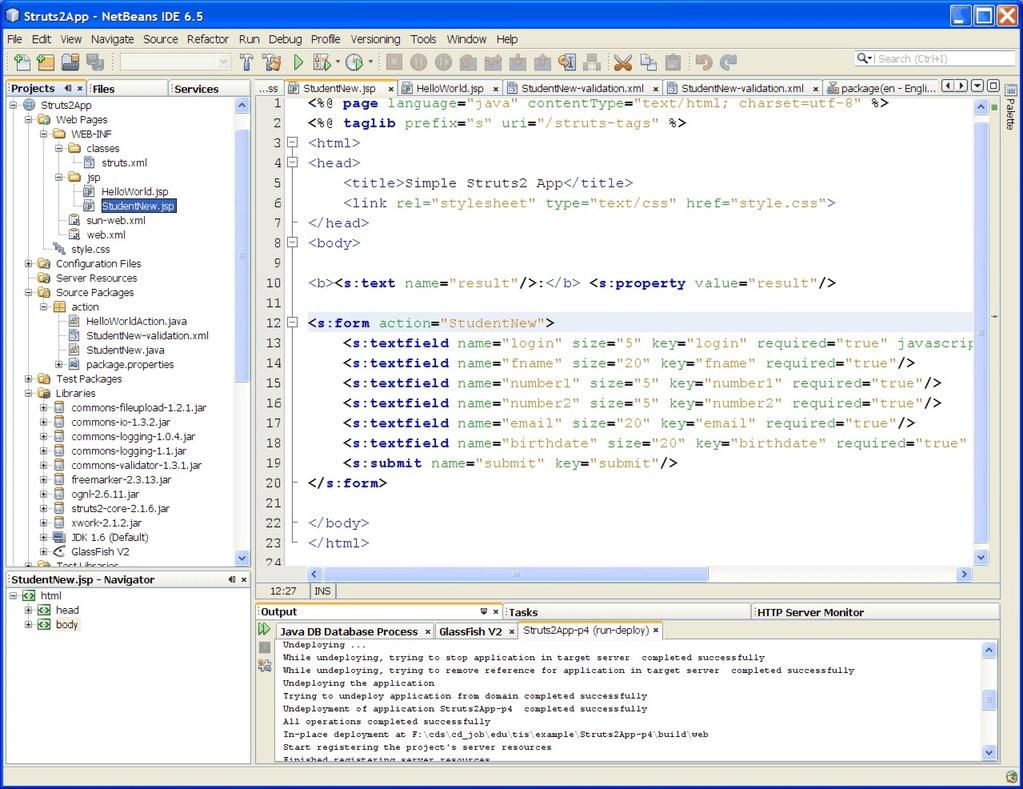The image size is (1023, 789).
Task: Select the body node in Navigator
Action: click(67, 625)
